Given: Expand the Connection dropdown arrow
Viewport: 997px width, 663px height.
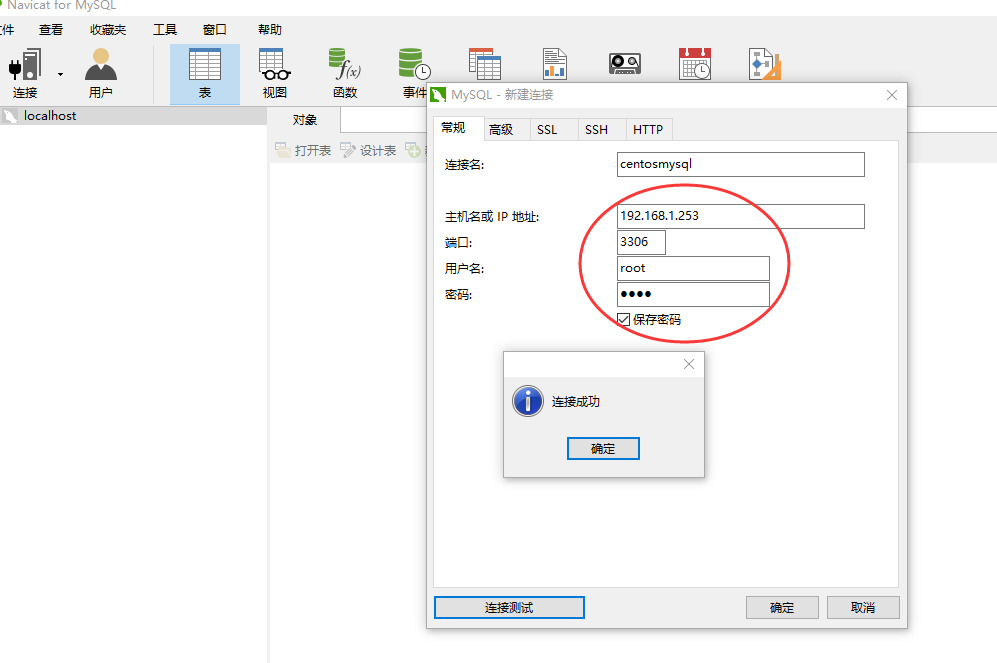Looking at the screenshot, I should (60, 74).
